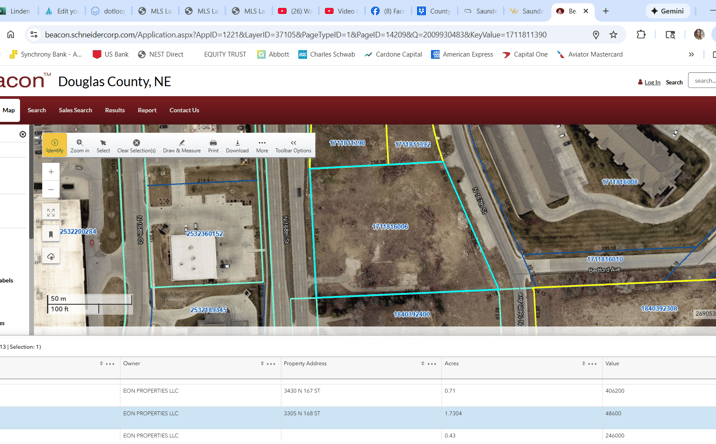Click the site search input field
Image resolution: width=716 pixels, height=444 pixels.
pyautogui.click(x=702, y=81)
